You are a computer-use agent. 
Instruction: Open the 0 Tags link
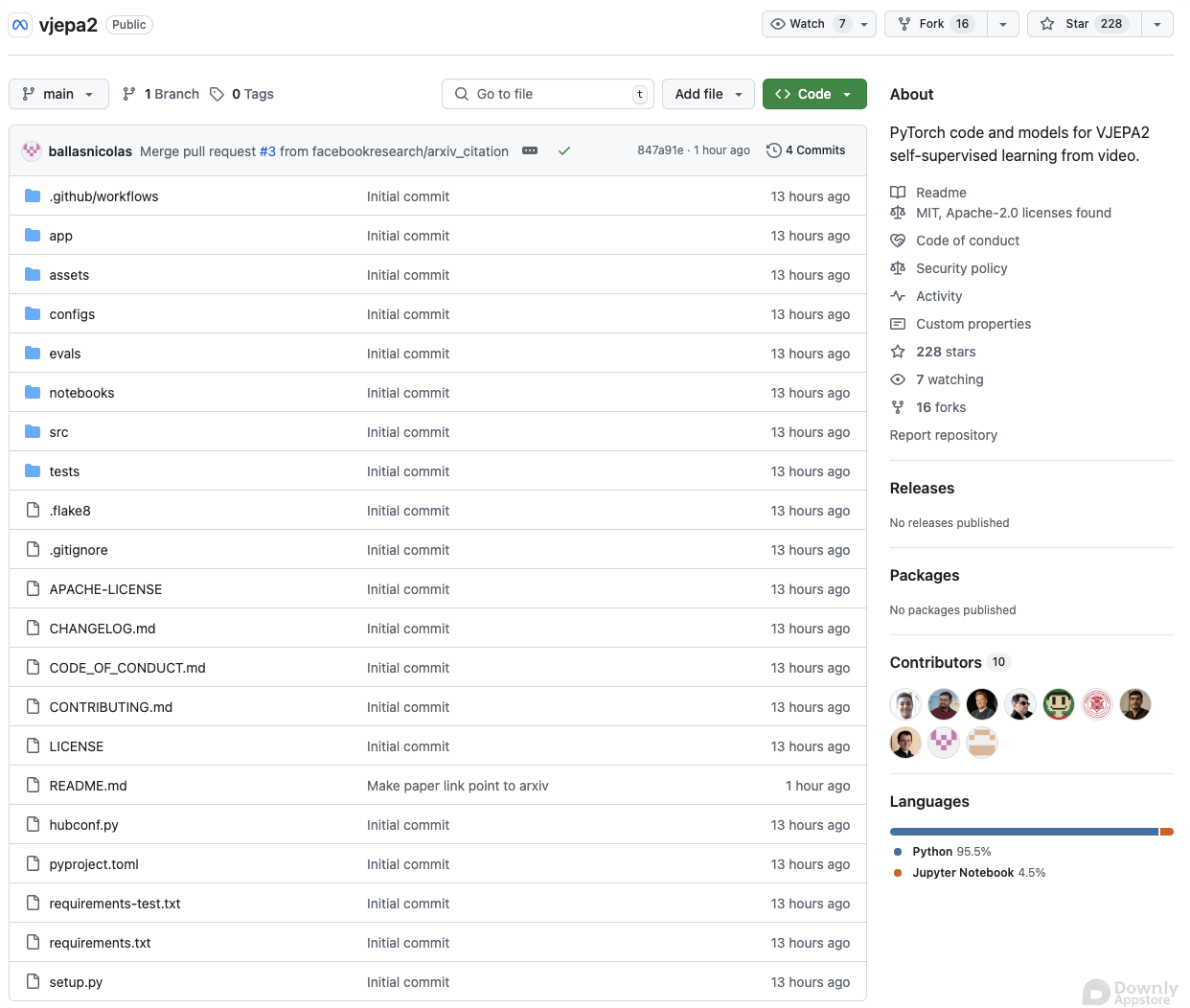pyautogui.click(x=242, y=94)
